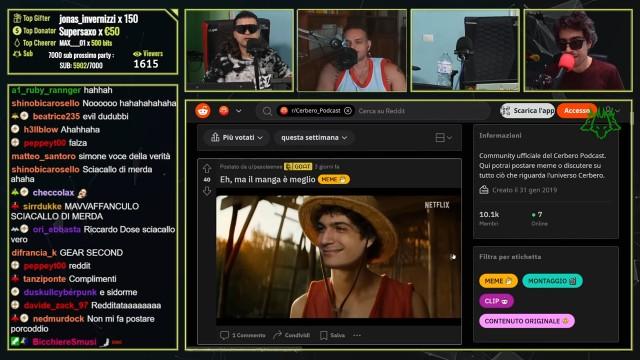This screenshot has height=360, width=640.
Task: Filter by CONTENUTO ORIGINALE tag
Action: coord(527,321)
